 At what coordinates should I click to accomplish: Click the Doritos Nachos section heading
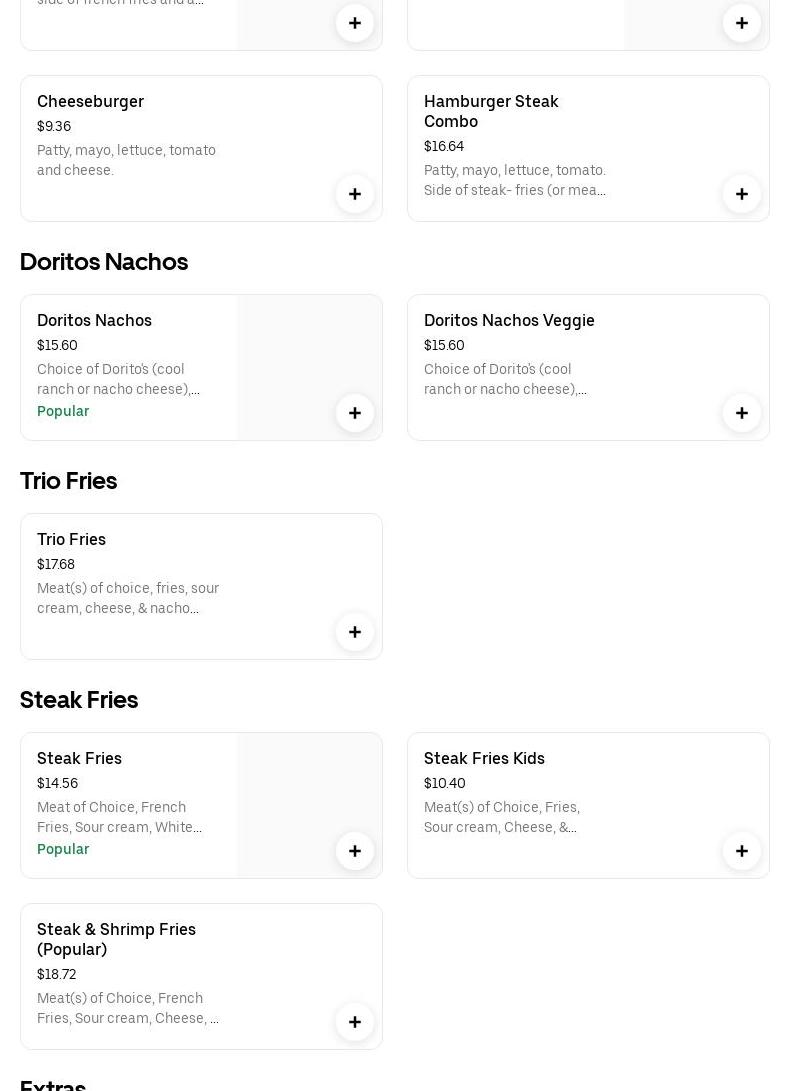point(104,261)
